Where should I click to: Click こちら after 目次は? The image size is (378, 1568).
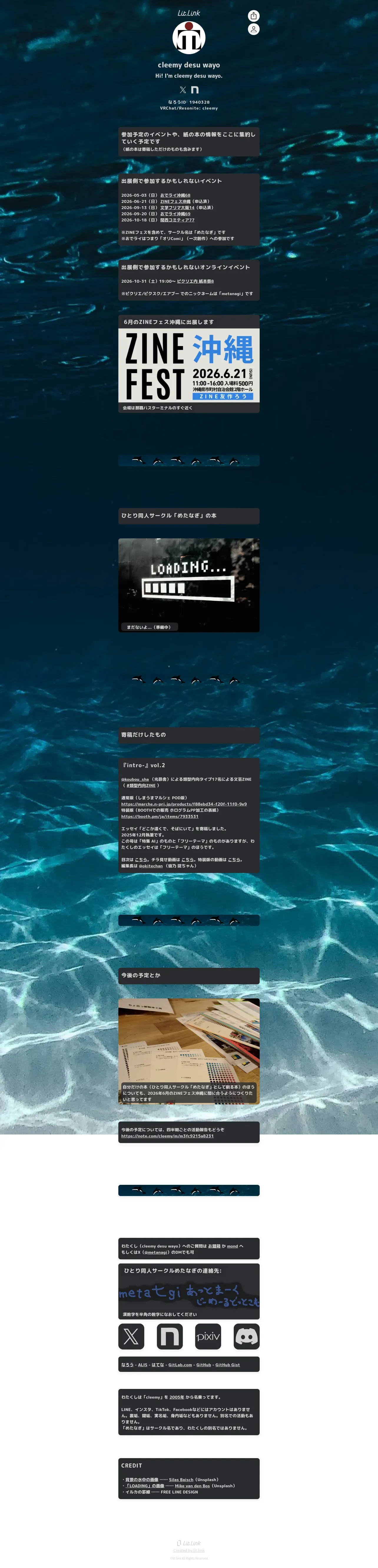(141, 859)
